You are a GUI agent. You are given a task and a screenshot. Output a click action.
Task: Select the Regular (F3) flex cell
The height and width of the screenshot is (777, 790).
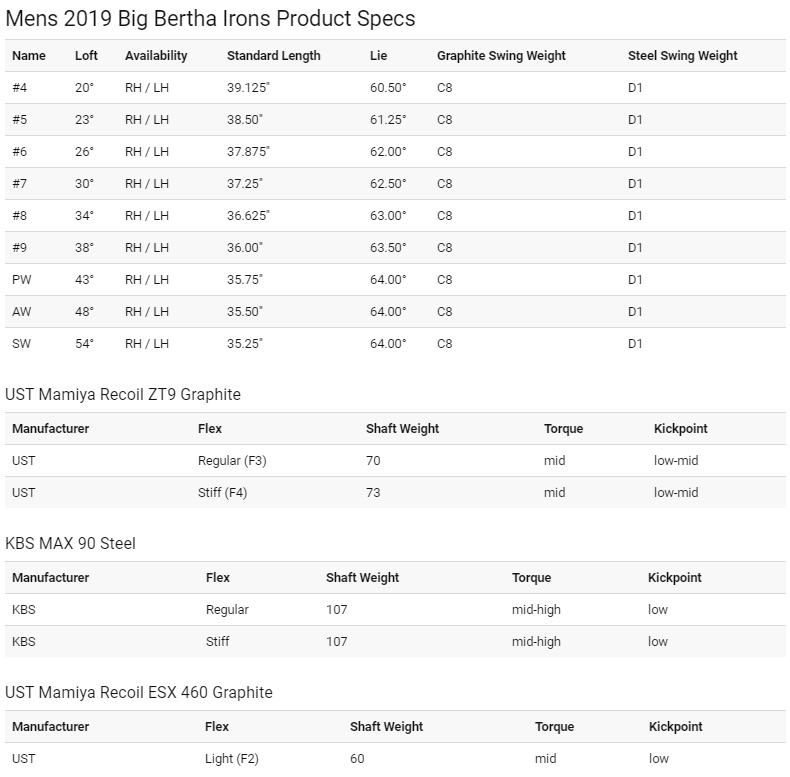[232, 461]
